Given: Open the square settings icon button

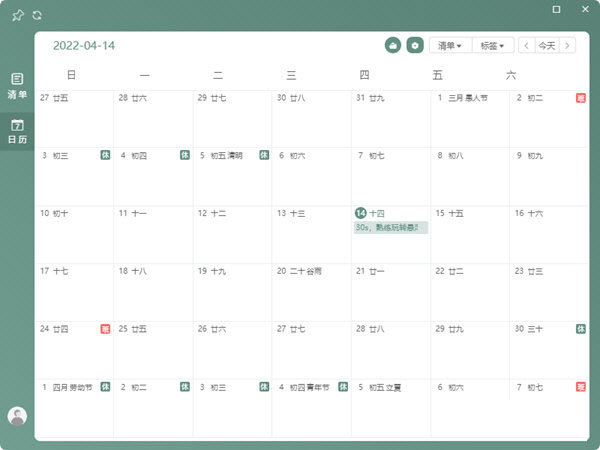Looking at the screenshot, I should [x=415, y=45].
